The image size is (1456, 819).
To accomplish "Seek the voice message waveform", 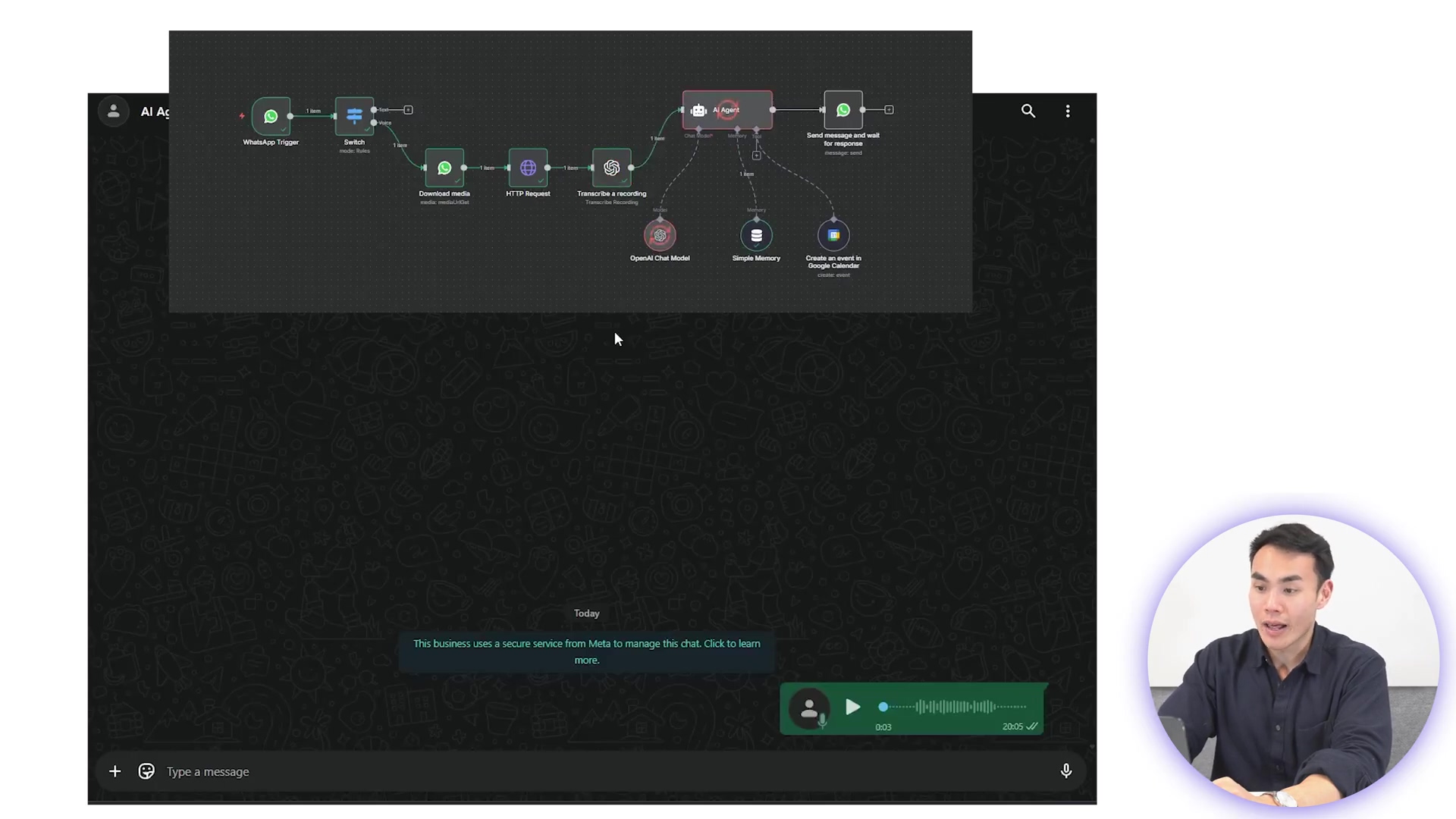I will [955, 707].
